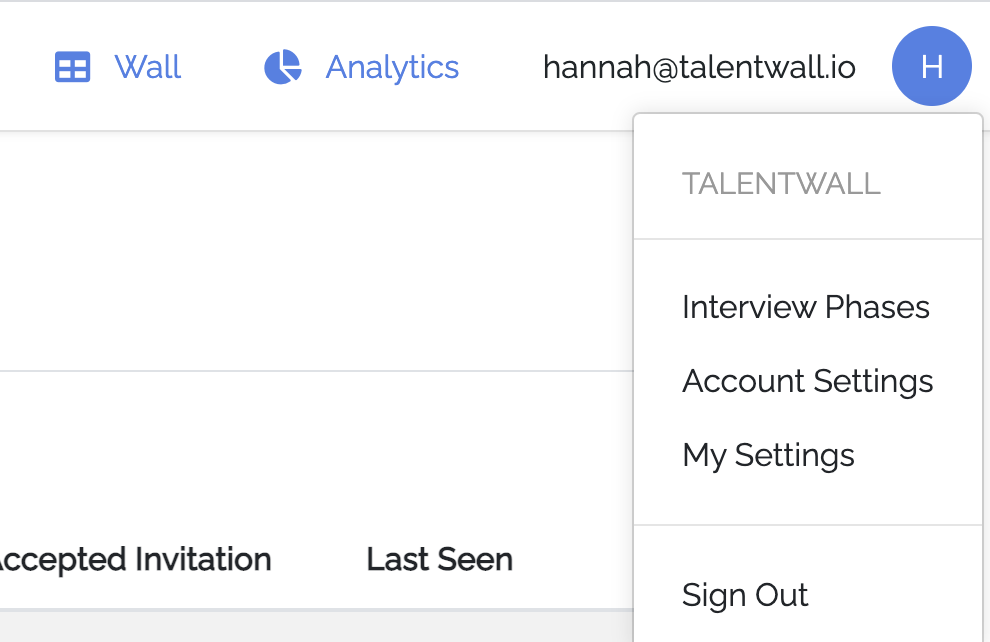
Task: Sign Out via the dropdown menu
Action: 745,595
